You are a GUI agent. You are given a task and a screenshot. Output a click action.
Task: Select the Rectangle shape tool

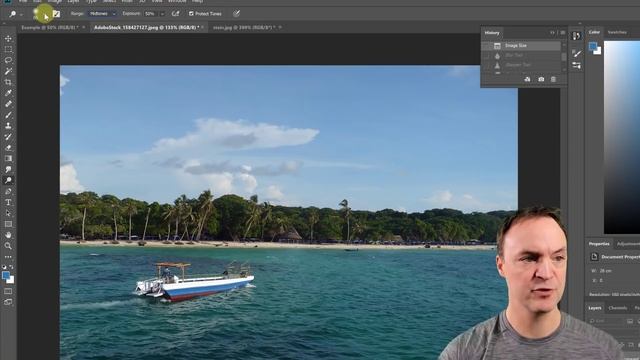[8, 224]
